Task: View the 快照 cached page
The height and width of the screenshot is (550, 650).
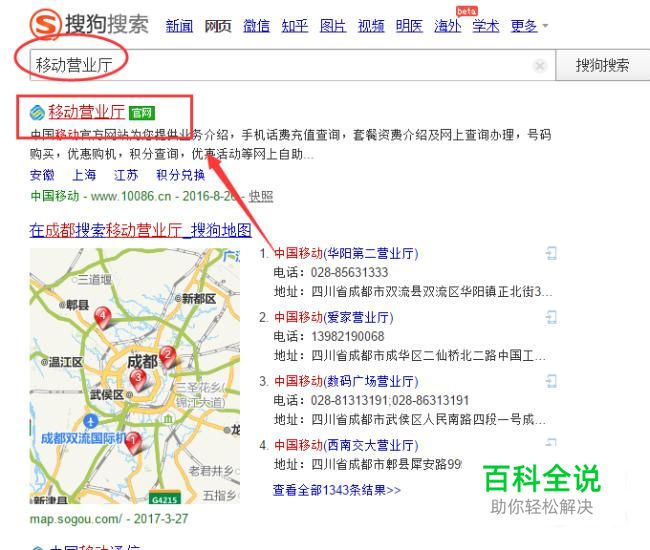Action: pos(261,196)
